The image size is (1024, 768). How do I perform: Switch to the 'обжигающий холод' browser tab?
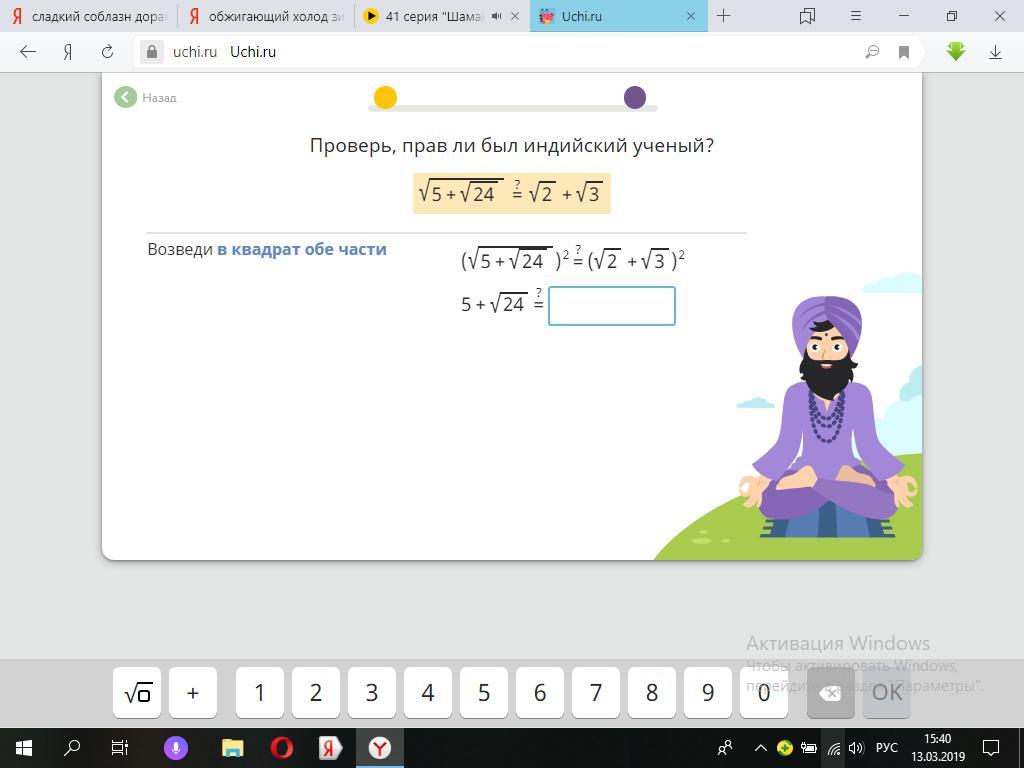coord(266,16)
